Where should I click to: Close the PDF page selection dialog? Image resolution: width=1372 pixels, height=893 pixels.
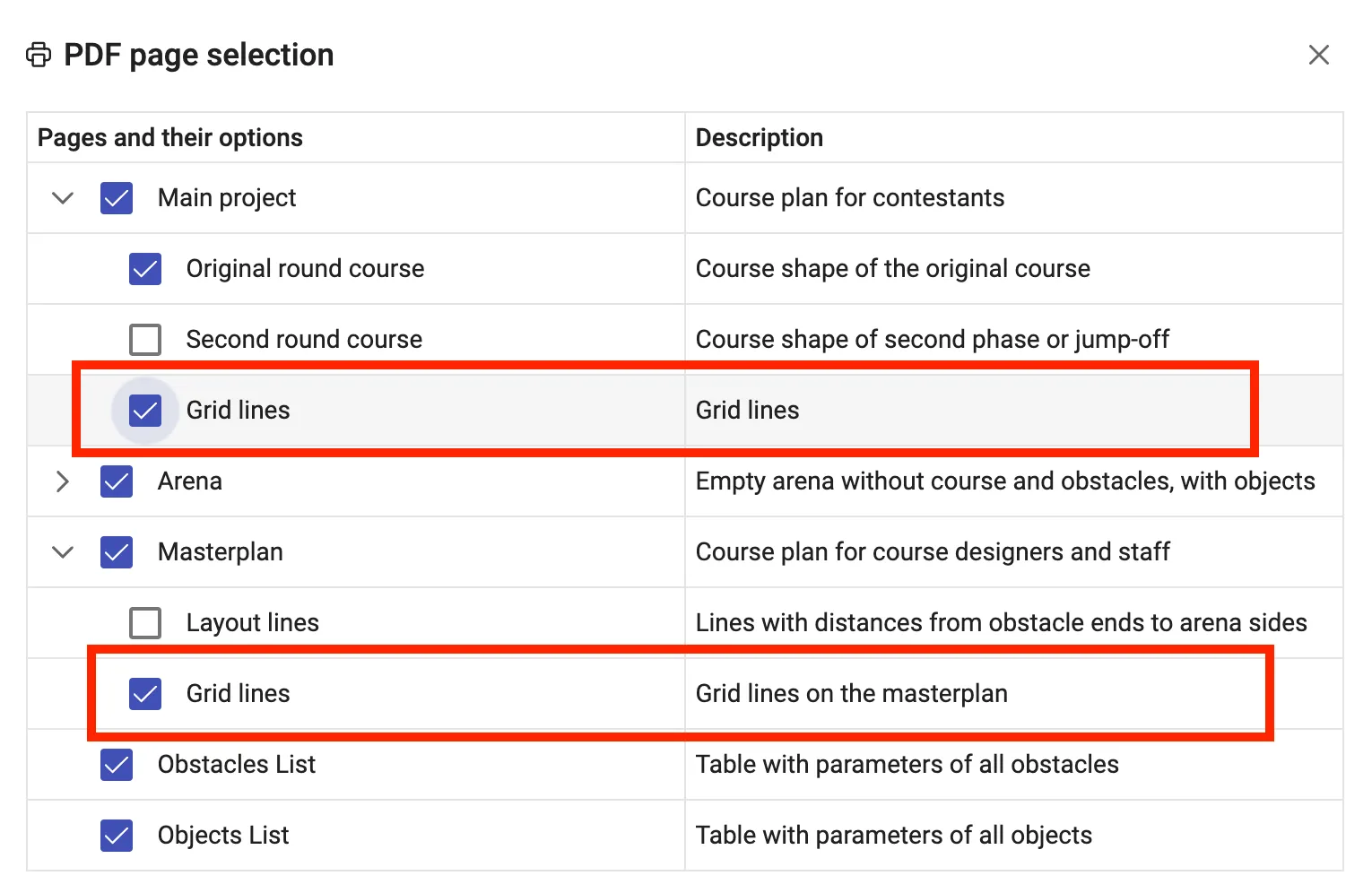[1318, 55]
